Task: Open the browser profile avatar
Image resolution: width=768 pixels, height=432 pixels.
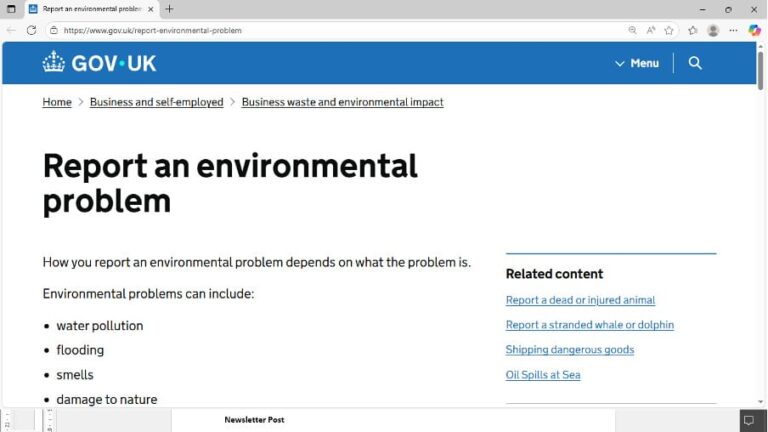Action: pyautogui.click(x=713, y=30)
